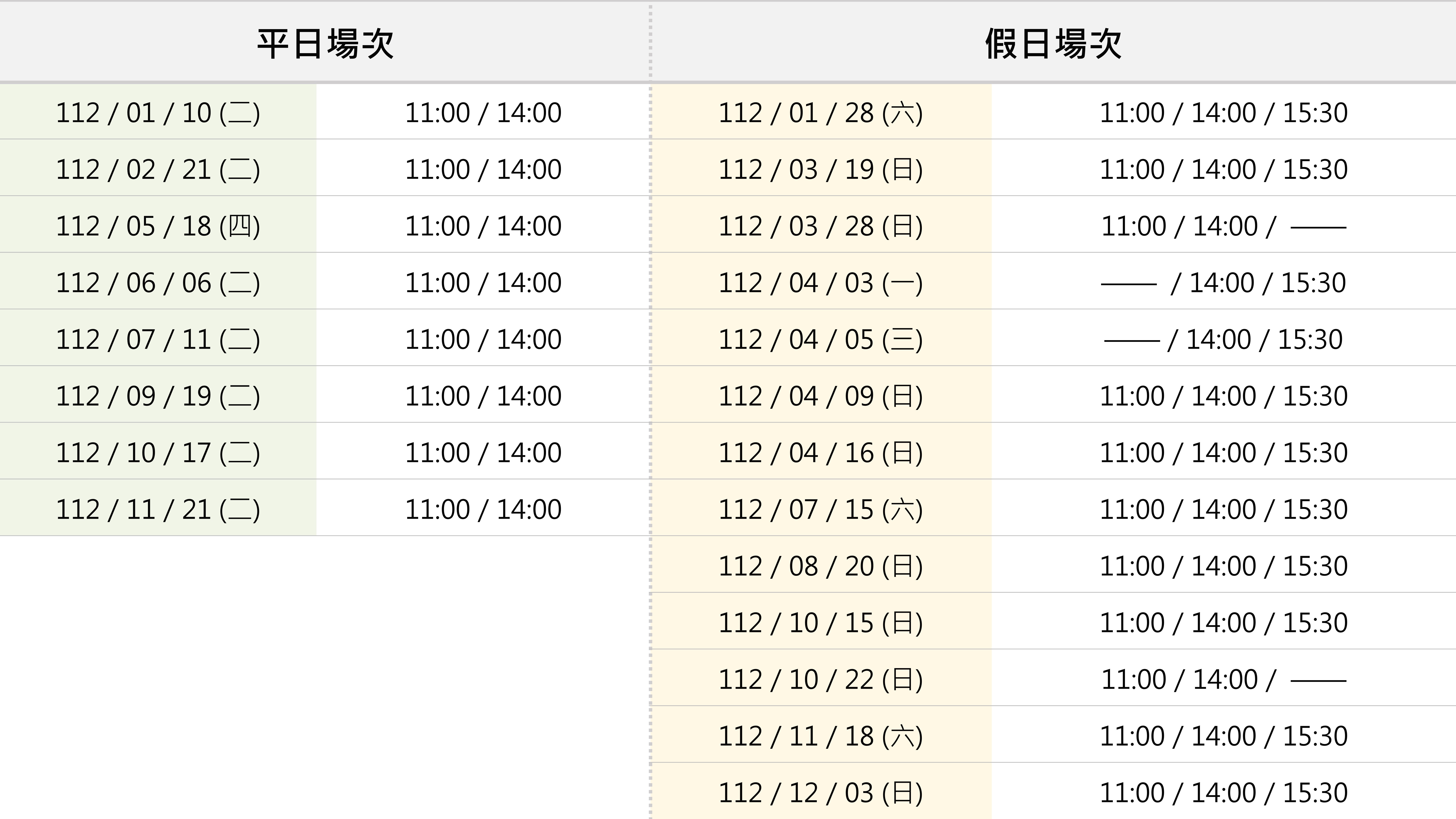Image resolution: width=1456 pixels, height=819 pixels.
Task: Select holiday date 112 / 04 / 16 (日)
Action: click(821, 452)
